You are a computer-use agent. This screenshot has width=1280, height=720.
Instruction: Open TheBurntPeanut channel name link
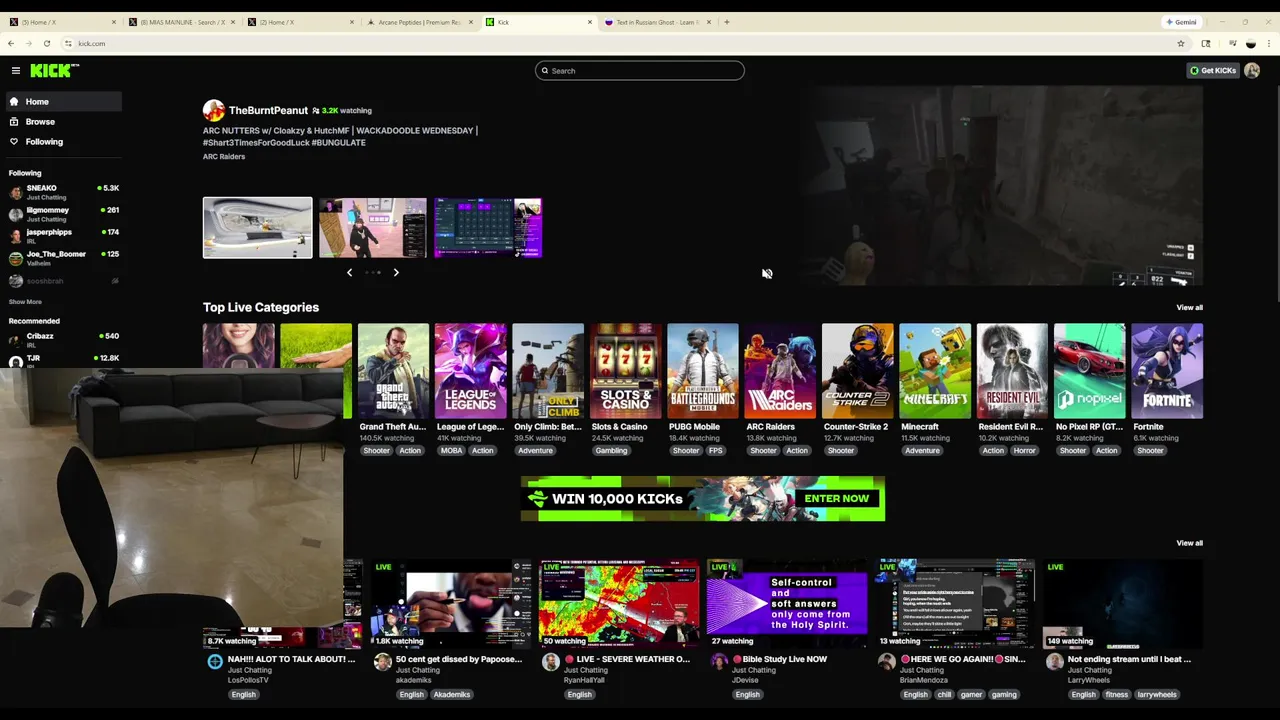[x=268, y=110]
